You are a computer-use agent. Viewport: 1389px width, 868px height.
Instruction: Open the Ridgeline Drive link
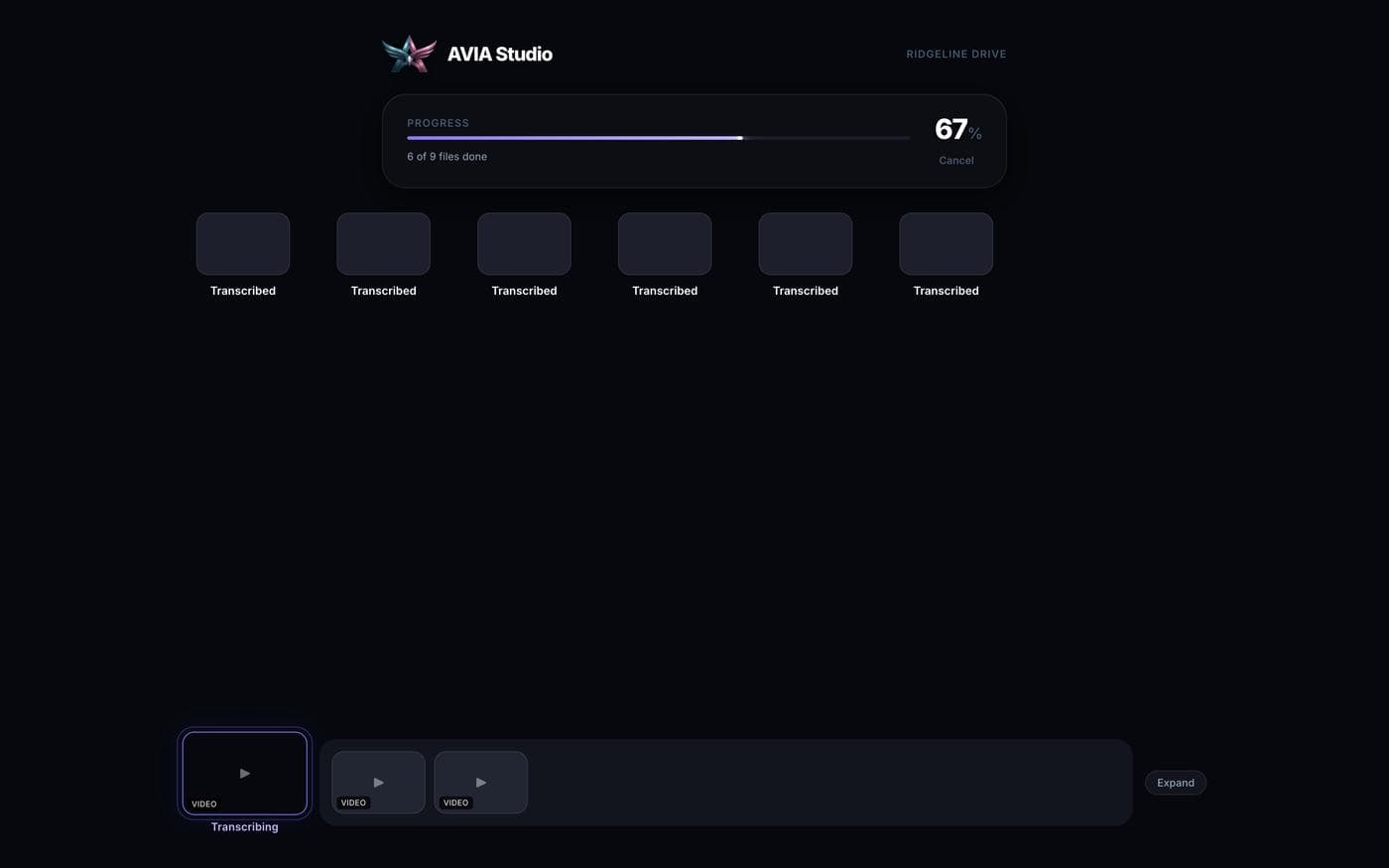(956, 54)
